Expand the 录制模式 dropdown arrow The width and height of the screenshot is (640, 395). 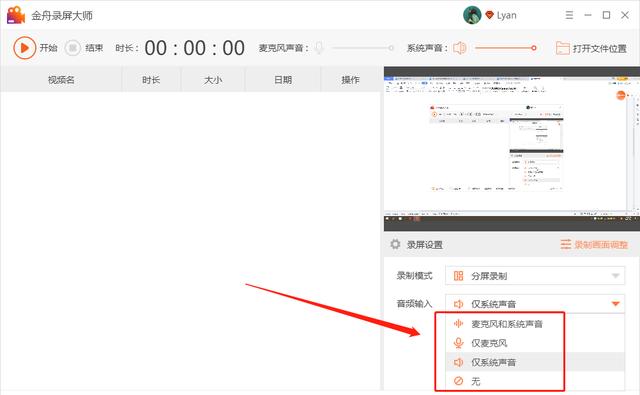[616, 276]
